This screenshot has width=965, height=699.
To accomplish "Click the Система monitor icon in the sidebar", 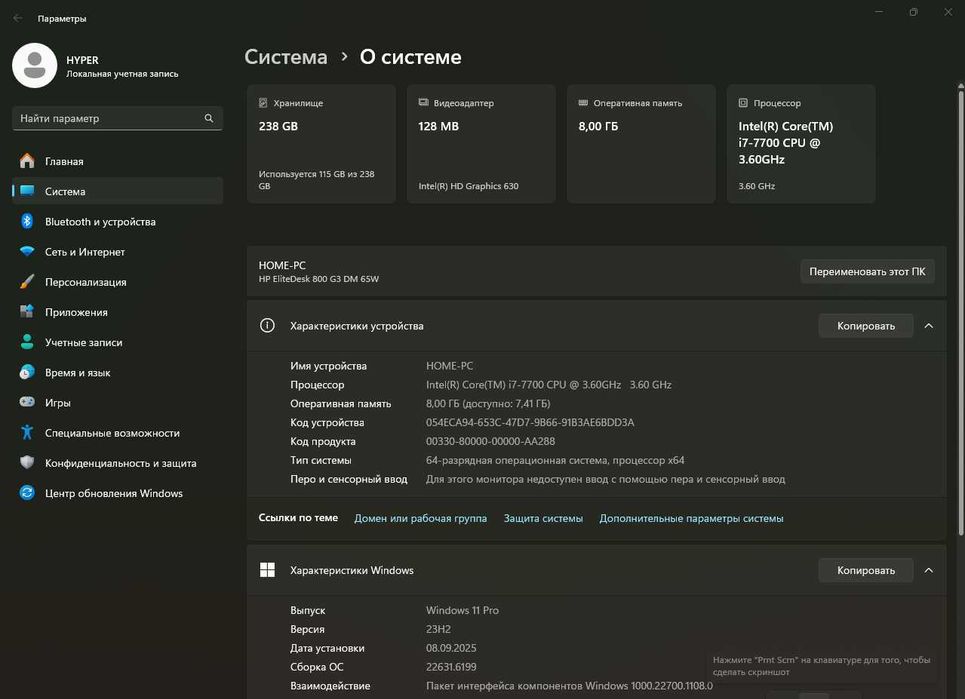I will 27,191.
